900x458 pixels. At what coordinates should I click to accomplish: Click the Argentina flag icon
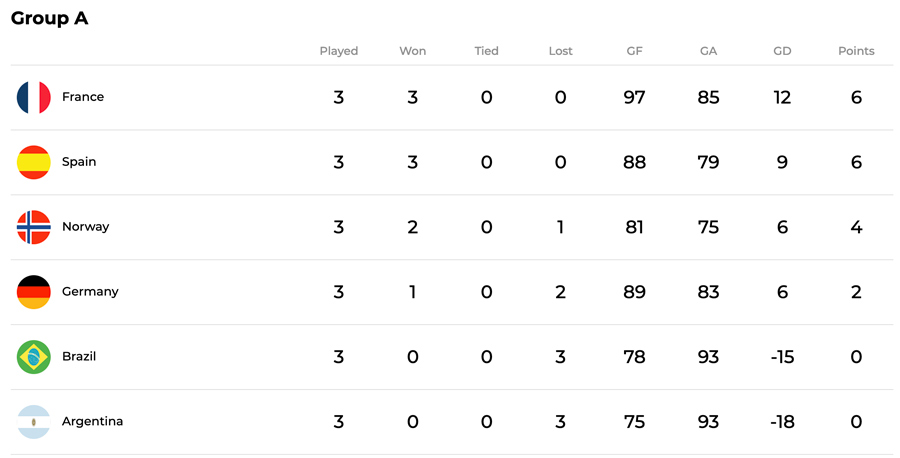pos(34,421)
